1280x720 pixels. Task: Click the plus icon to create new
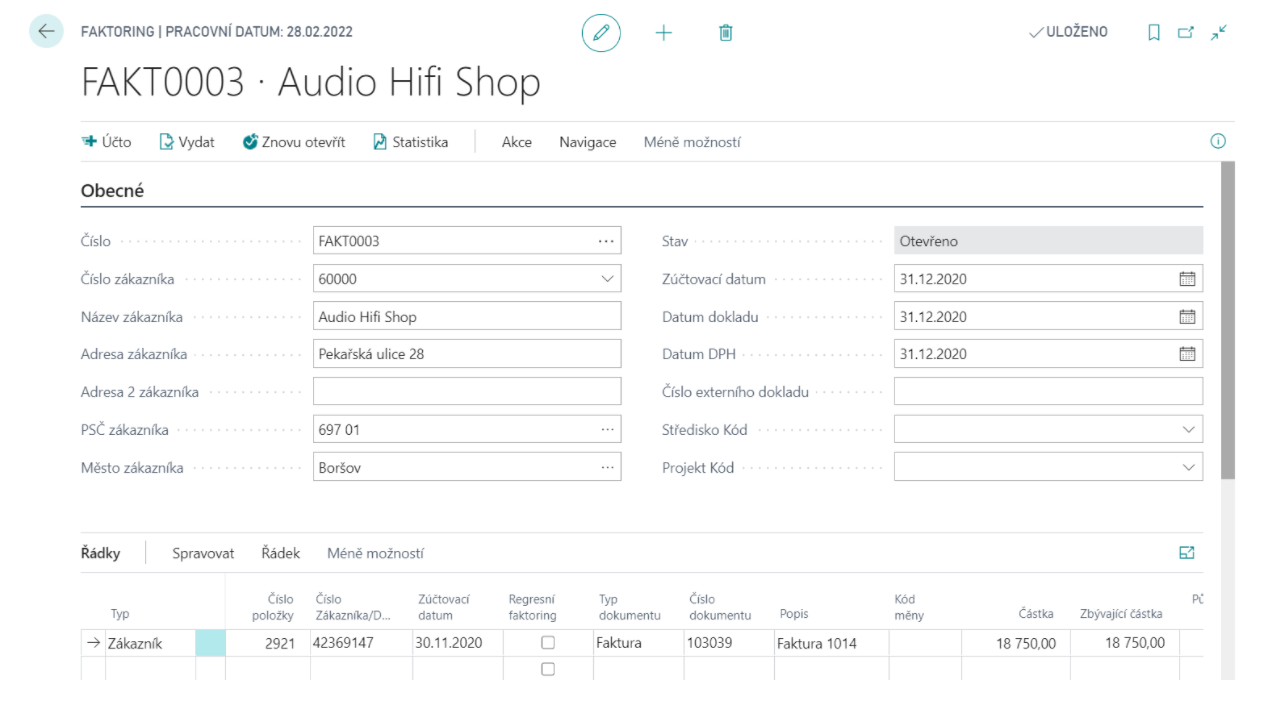pos(664,33)
